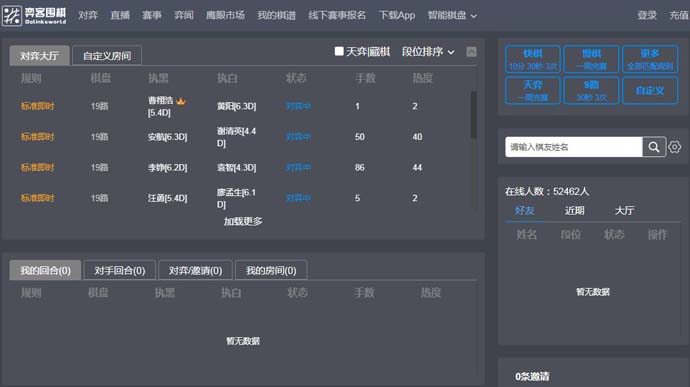Switch to the 大厅 tab in online list
690x387 pixels.
[x=624, y=210]
